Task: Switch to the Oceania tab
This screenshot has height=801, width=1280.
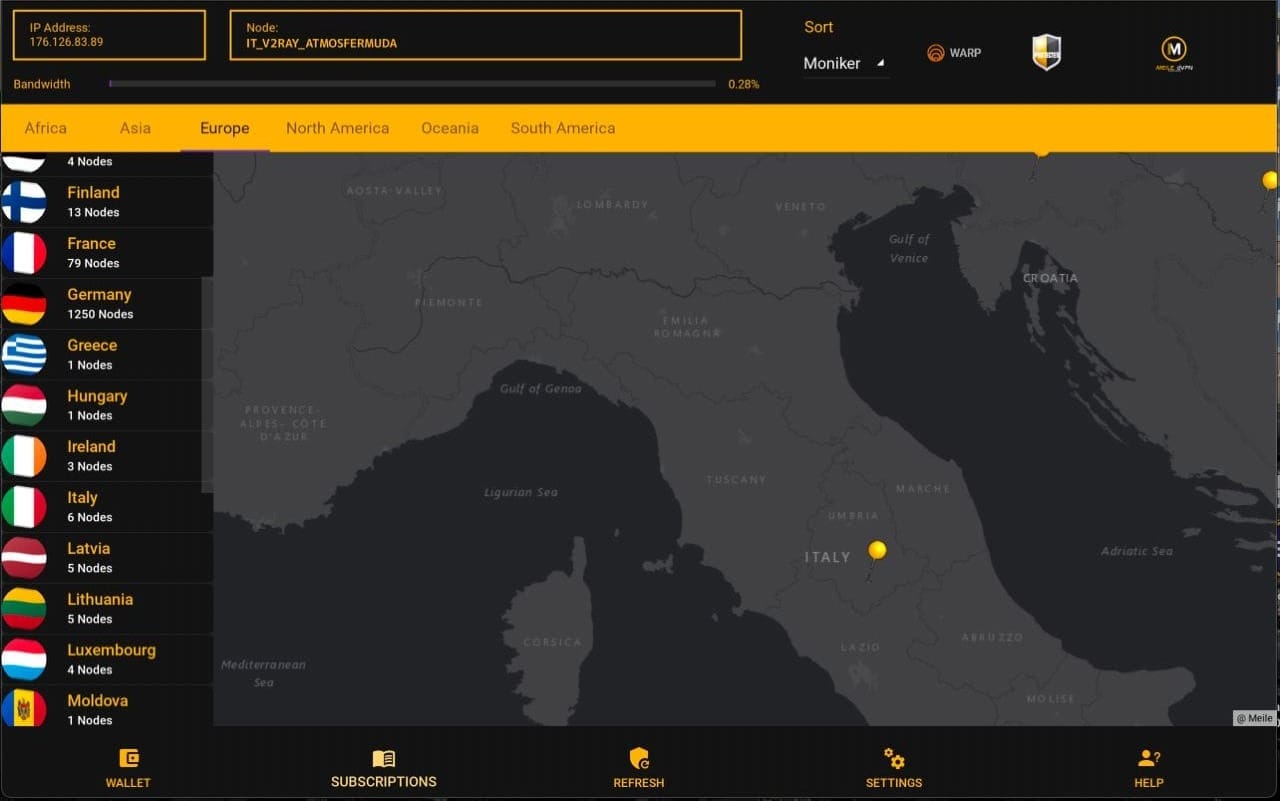Action: point(450,128)
